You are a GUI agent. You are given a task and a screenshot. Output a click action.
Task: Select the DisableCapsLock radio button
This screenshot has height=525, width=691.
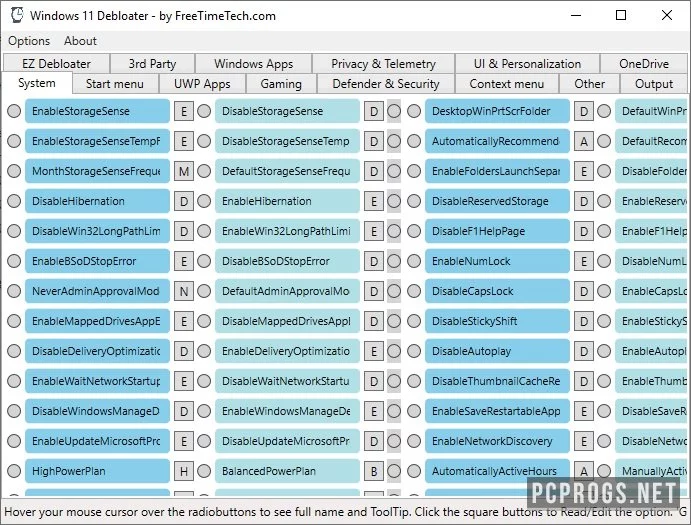tap(414, 291)
